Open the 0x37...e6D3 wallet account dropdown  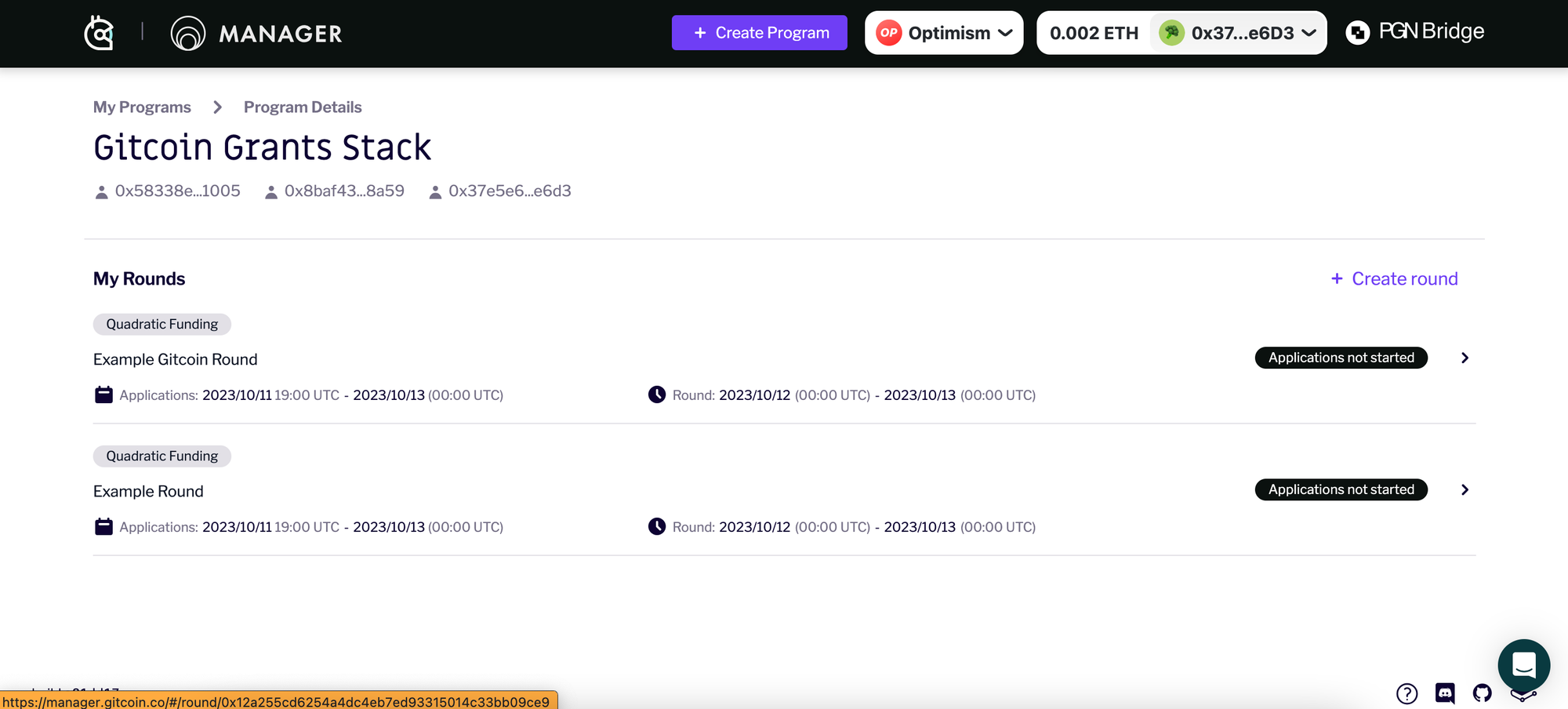point(1238,33)
